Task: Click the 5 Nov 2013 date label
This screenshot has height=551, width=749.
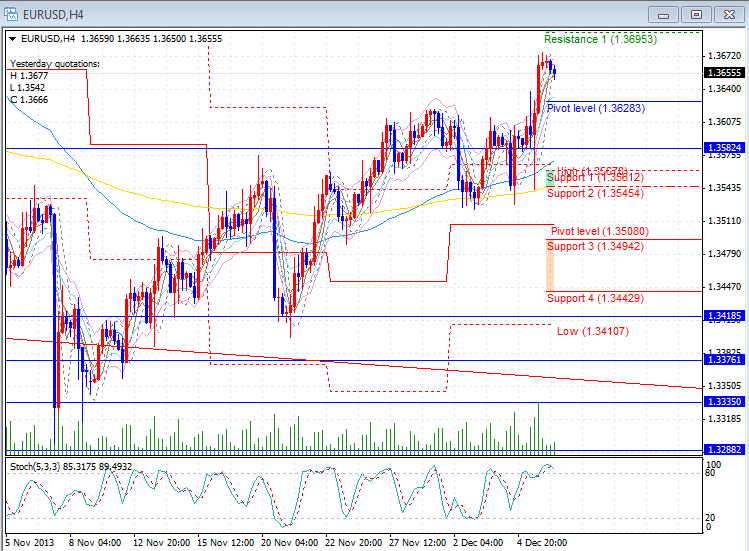Action: pyautogui.click(x=30, y=543)
